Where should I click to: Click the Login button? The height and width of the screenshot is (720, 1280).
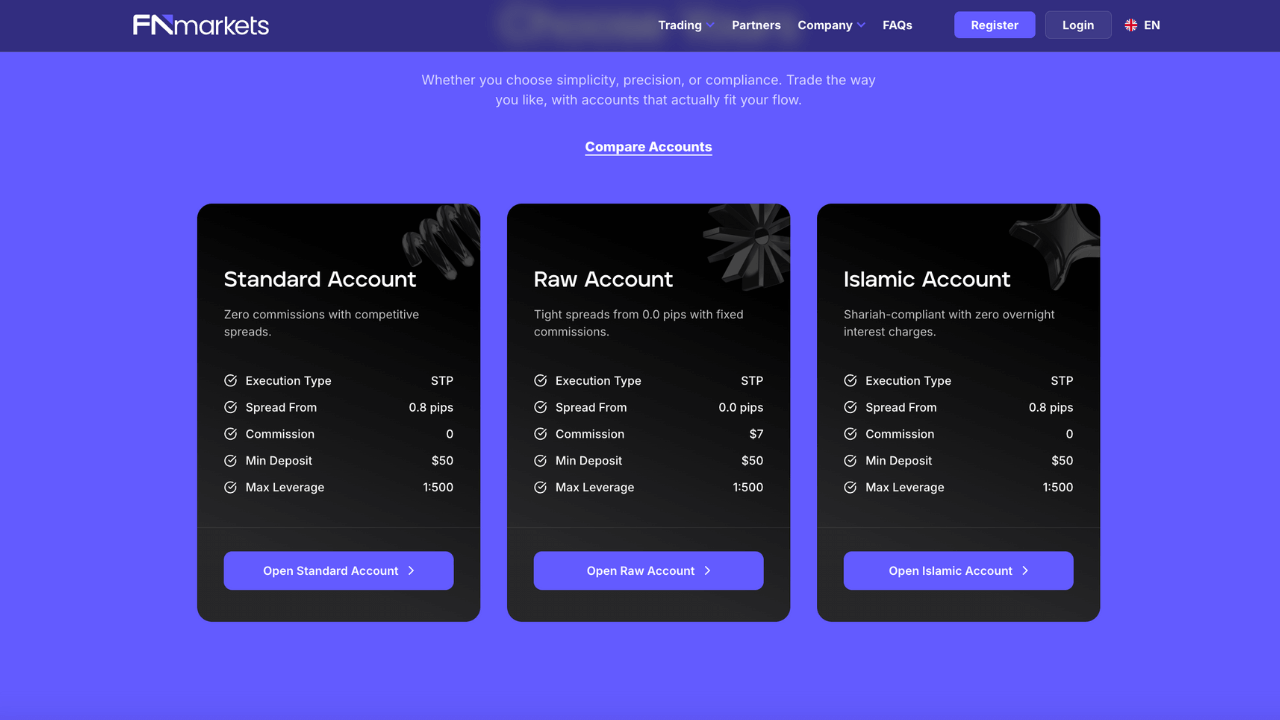tap(1078, 24)
